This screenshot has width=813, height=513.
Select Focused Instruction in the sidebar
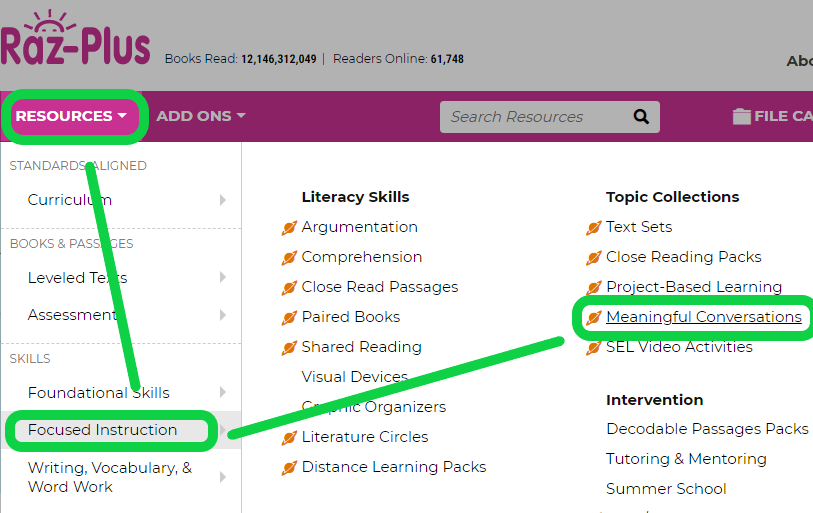click(x=102, y=430)
